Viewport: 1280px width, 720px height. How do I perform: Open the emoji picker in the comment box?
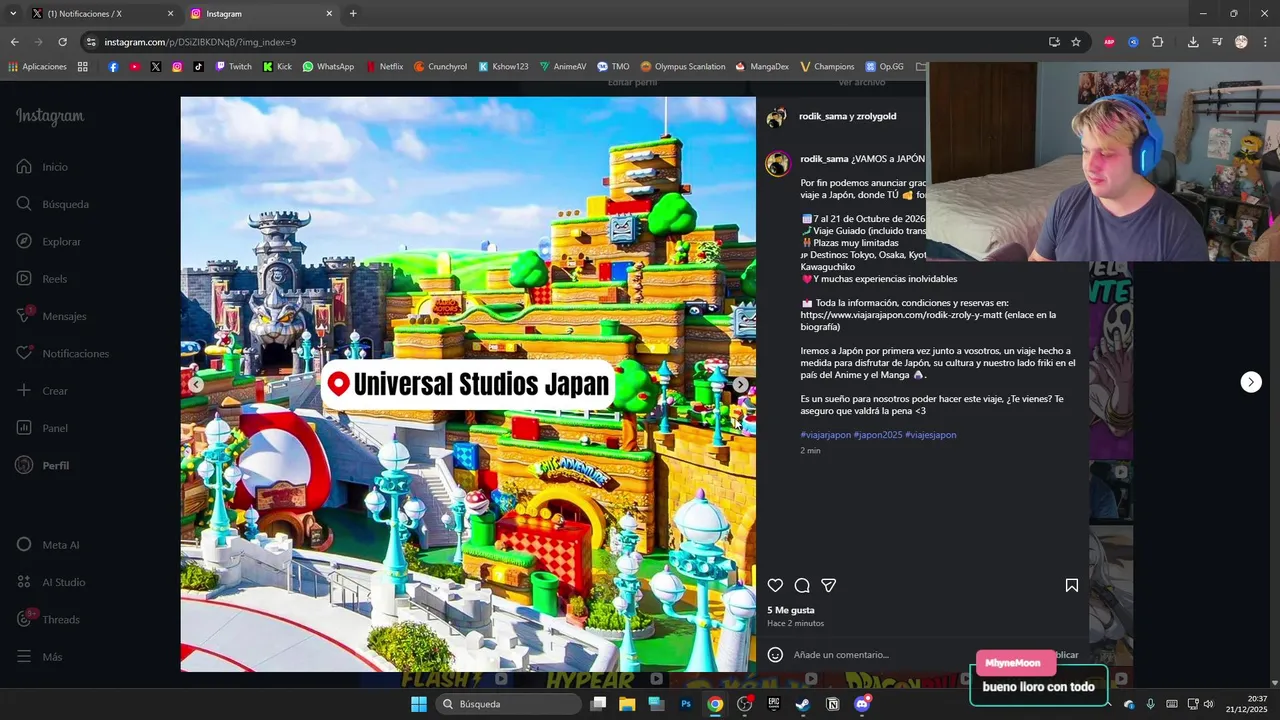click(775, 655)
